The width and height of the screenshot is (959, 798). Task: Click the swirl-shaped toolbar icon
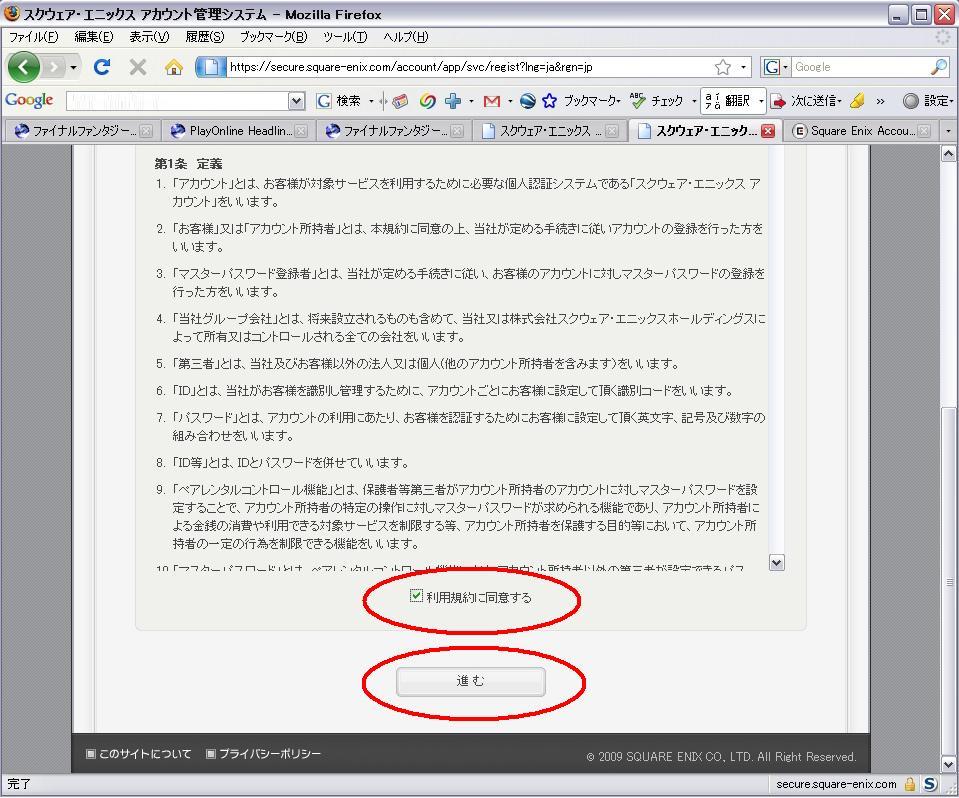click(x=428, y=101)
